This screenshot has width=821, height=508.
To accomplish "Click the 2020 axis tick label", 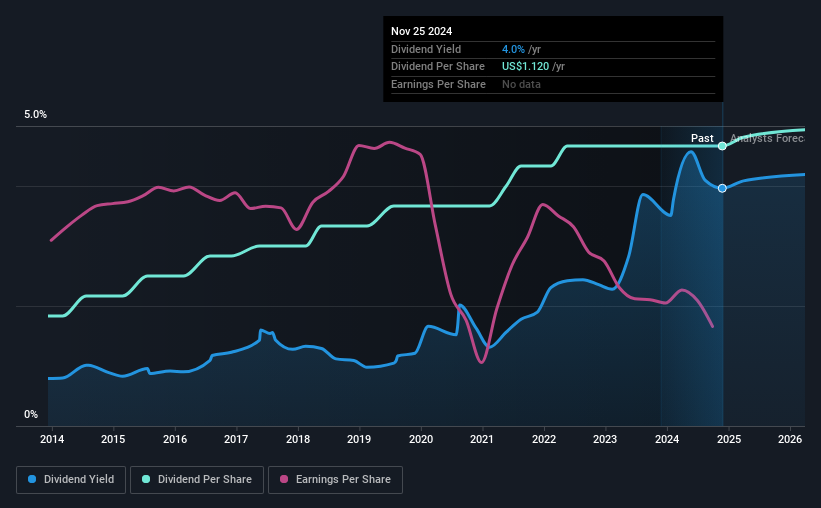I will [421, 439].
